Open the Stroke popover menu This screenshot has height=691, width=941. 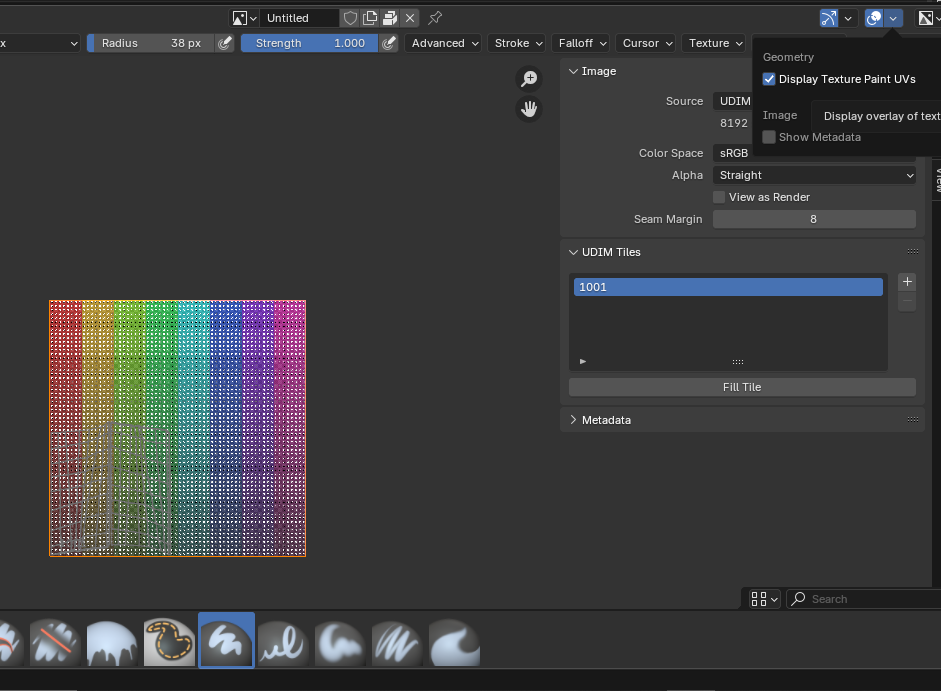(x=518, y=43)
